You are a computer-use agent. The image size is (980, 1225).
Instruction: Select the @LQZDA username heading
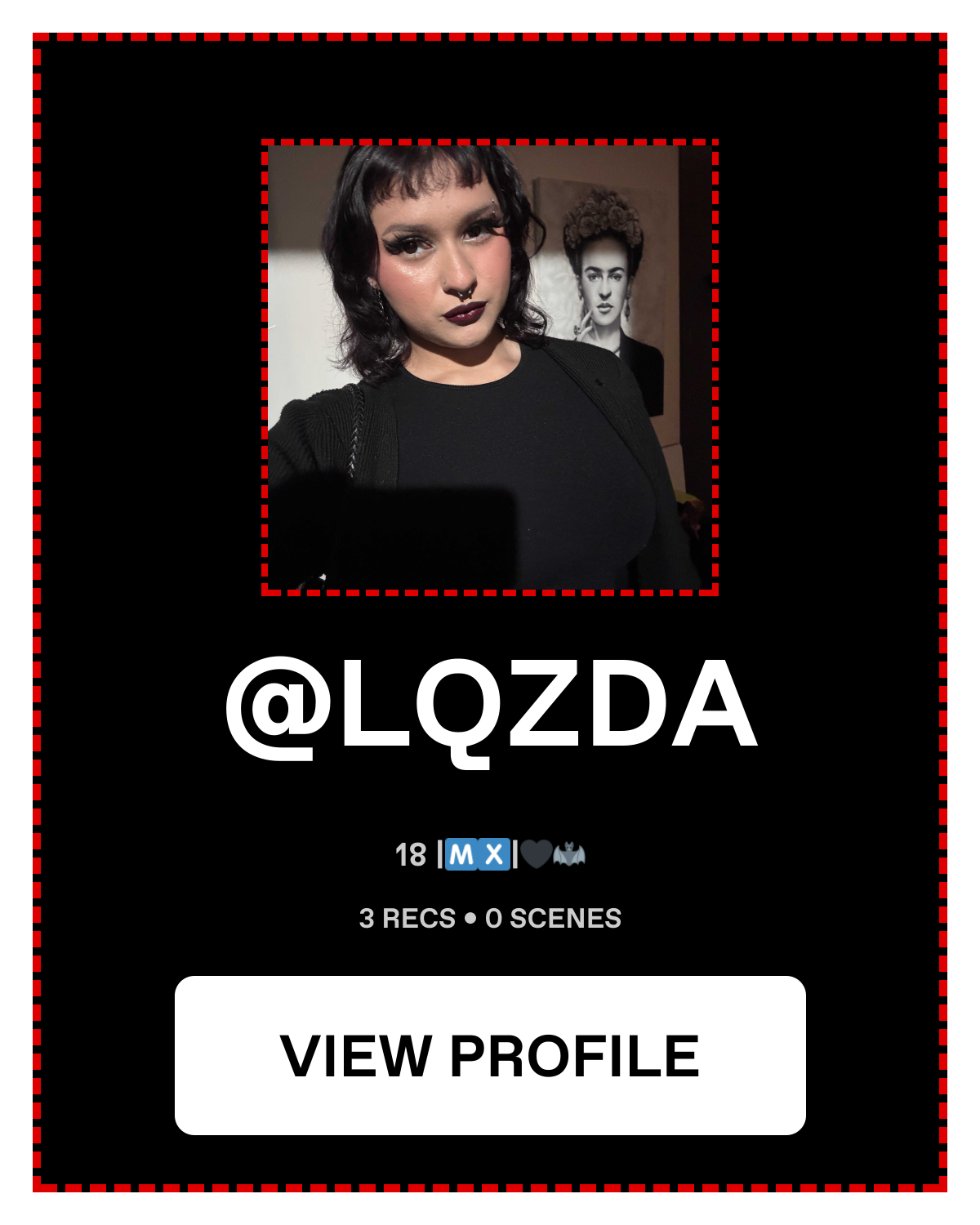coord(491,707)
